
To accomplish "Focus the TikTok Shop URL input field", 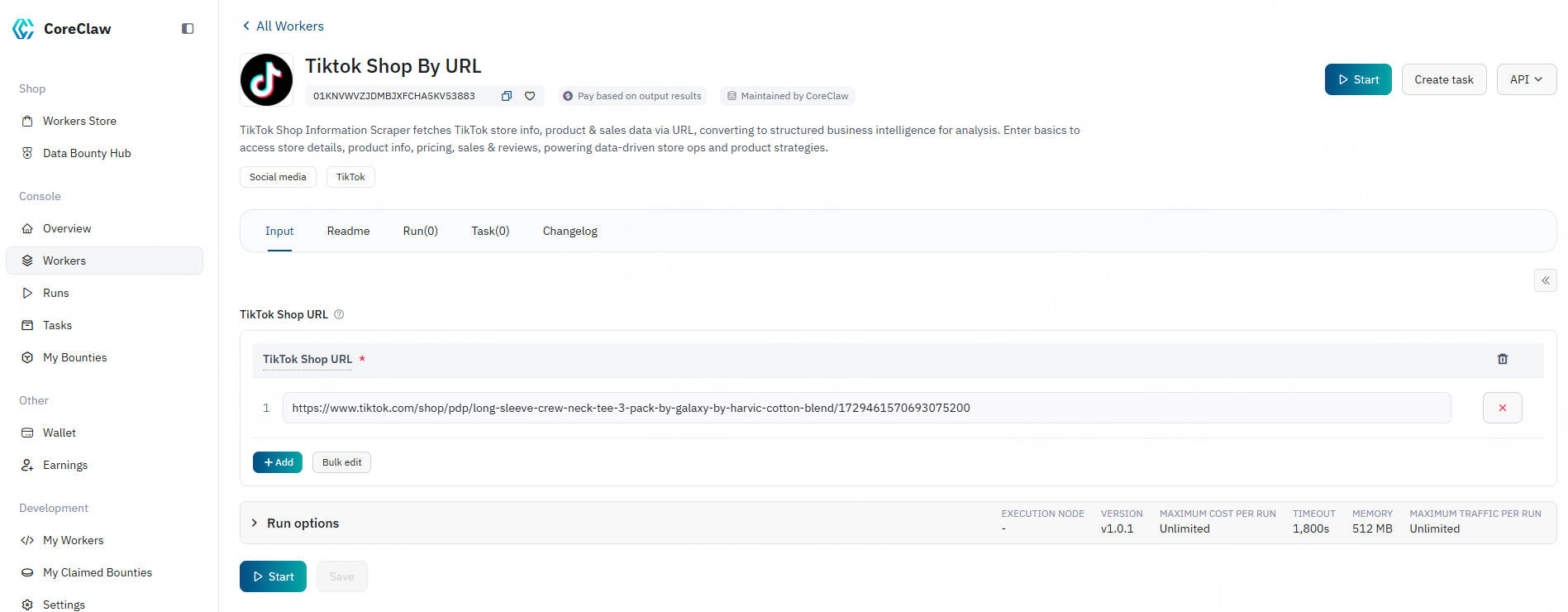I will pos(865,408).
